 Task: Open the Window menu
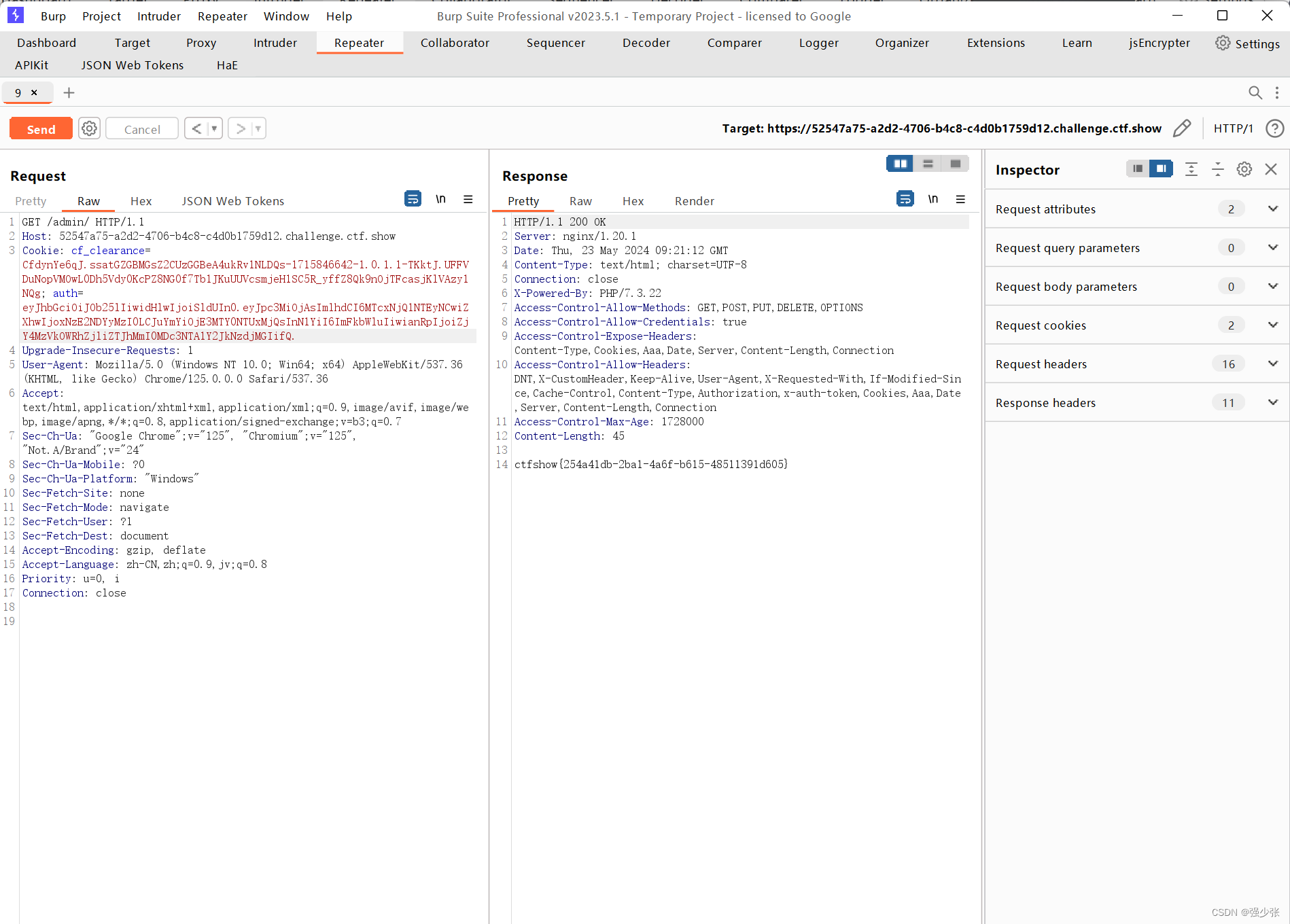point(286,16)
